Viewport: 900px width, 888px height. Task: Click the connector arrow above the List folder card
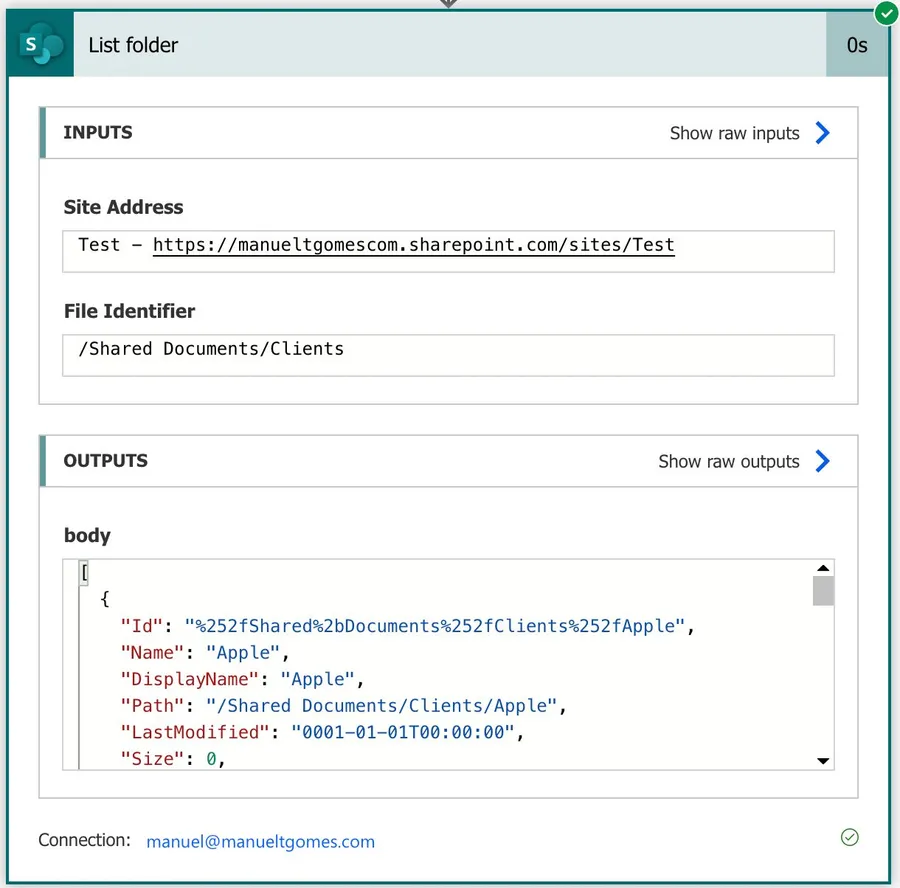point(449,4)
